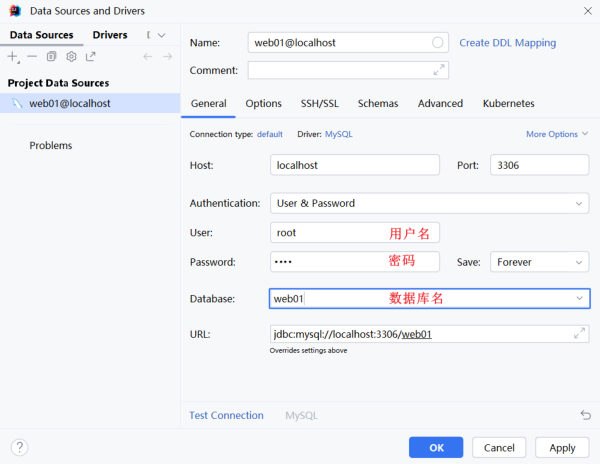The width and height of the screenshot is (600, 464).
Task: Open the MySQL driver link
Action: [338, 134]
